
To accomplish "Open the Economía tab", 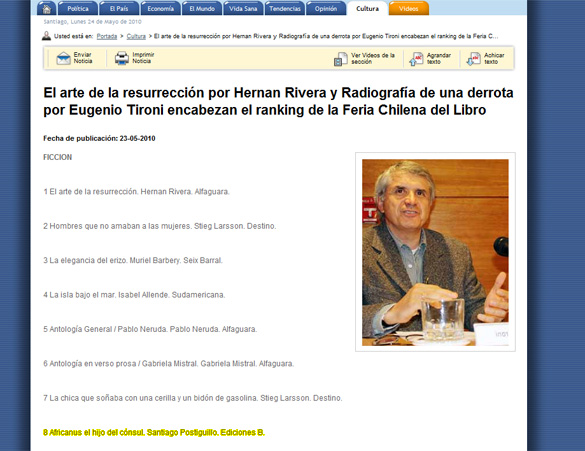I will click(160, 8).
